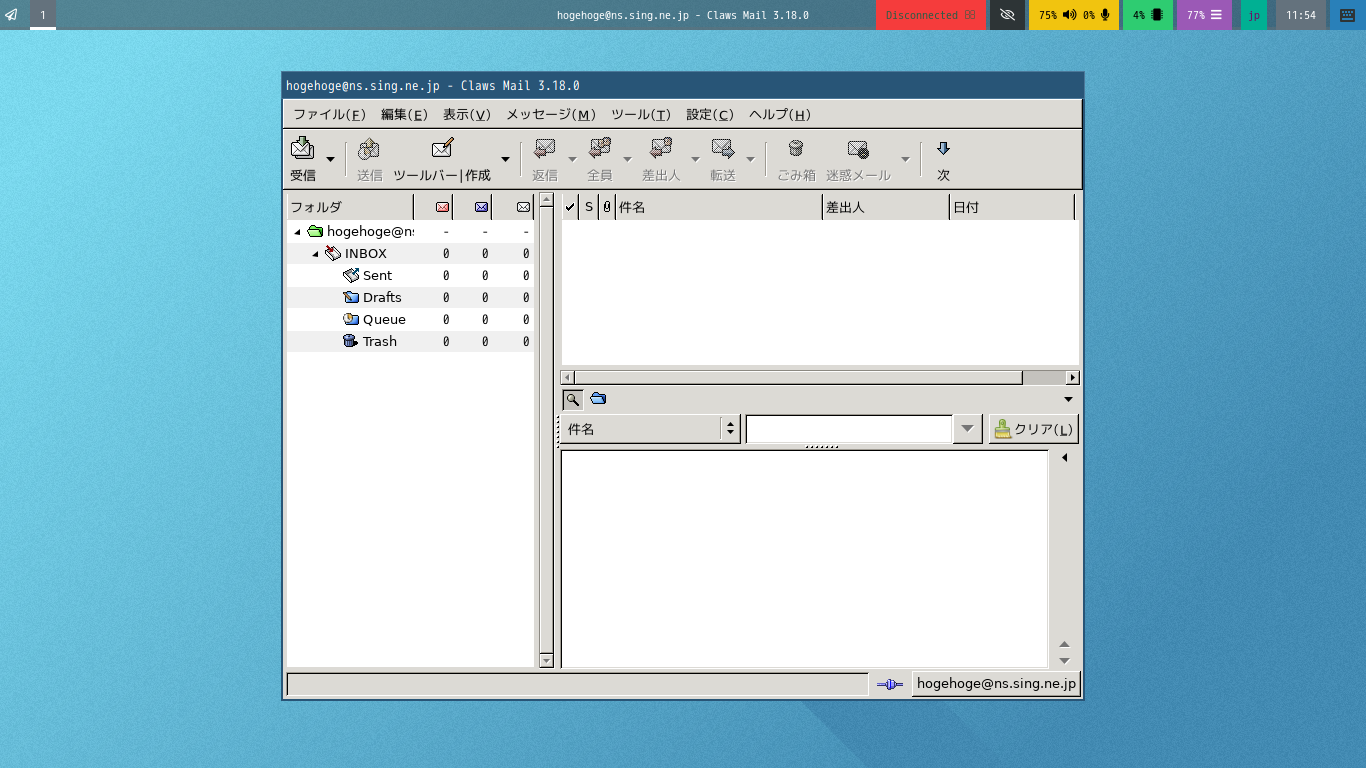The width and height of the screenshot is (1366, 768).
Task: Open the ヘルプ(H) menu
Action: click(780, 114)
